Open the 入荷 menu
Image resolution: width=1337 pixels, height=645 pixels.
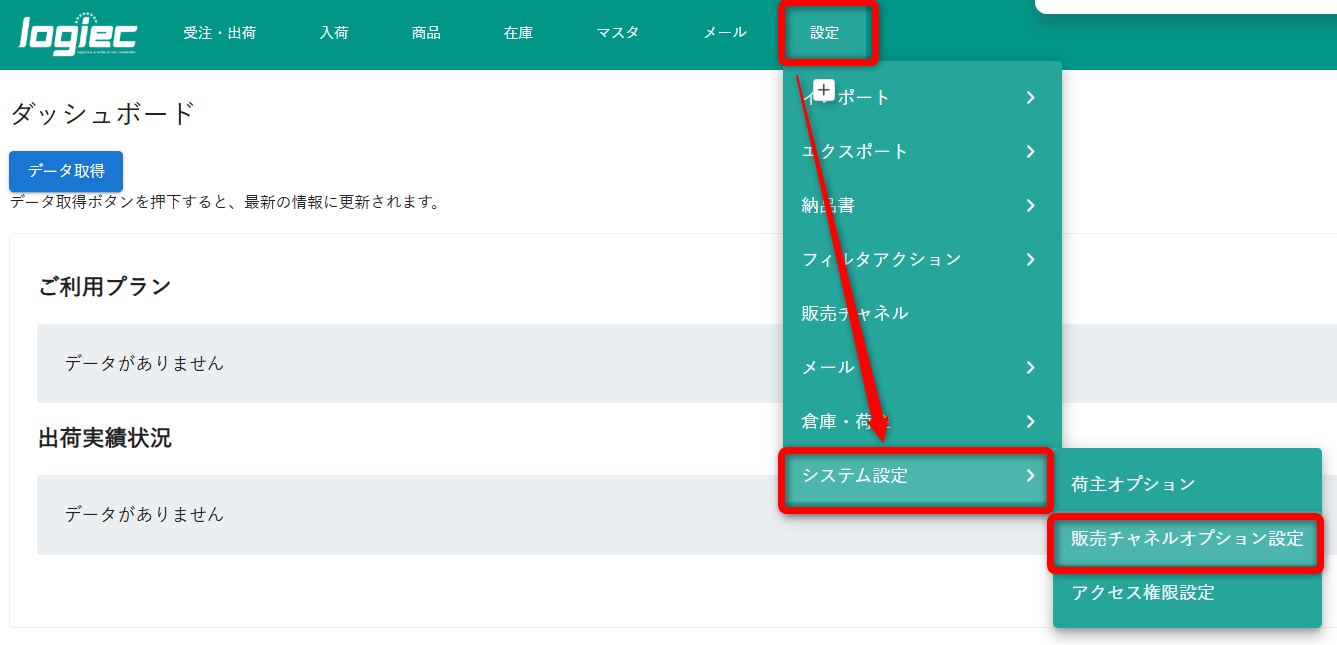click(x=334, y=33)
